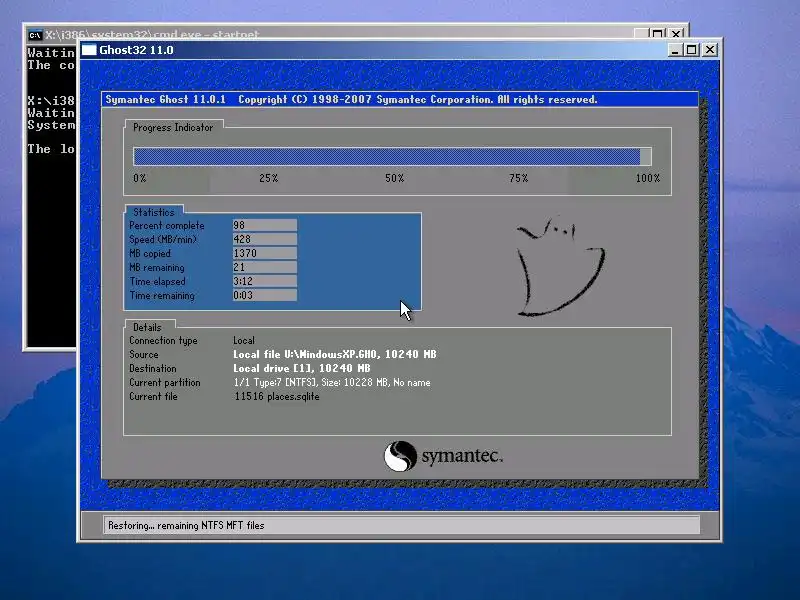This screenshot has height=600, width=800.
Task: Click the Percent complete label
Action: pyautogui.click(x=166, y=226)
